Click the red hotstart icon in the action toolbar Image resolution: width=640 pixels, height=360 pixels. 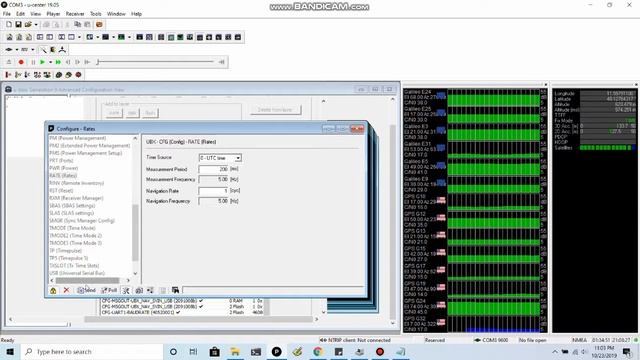click(8, 75)
